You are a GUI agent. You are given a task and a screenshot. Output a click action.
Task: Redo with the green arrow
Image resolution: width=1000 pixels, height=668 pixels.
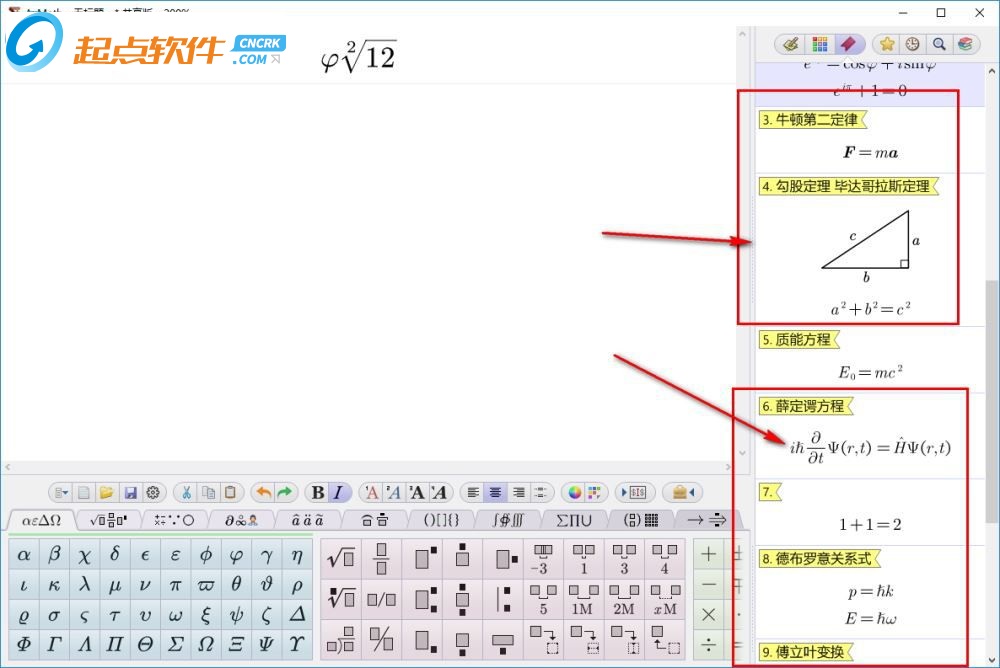284,493
